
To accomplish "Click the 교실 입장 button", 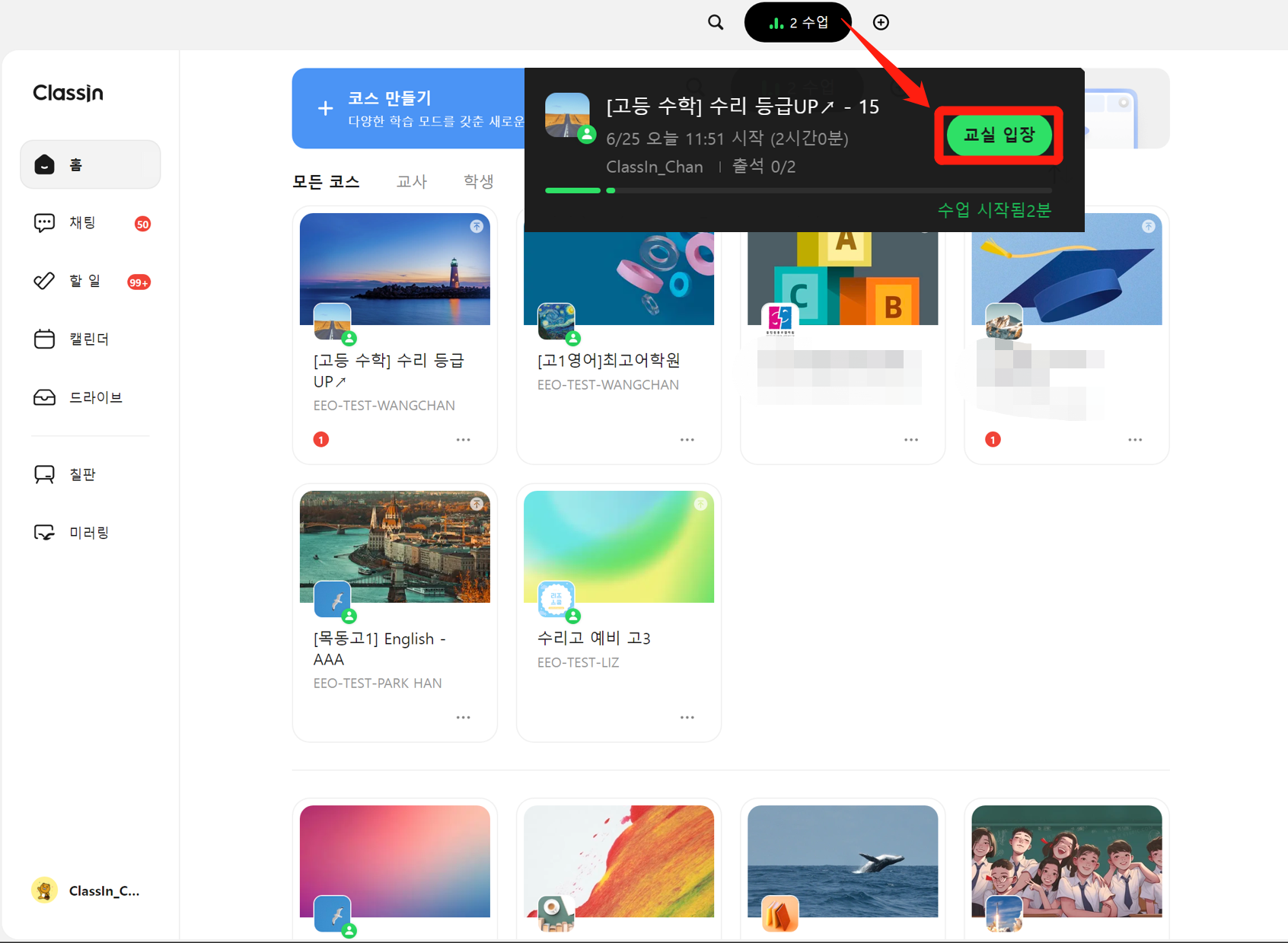I will click(999, 135).
